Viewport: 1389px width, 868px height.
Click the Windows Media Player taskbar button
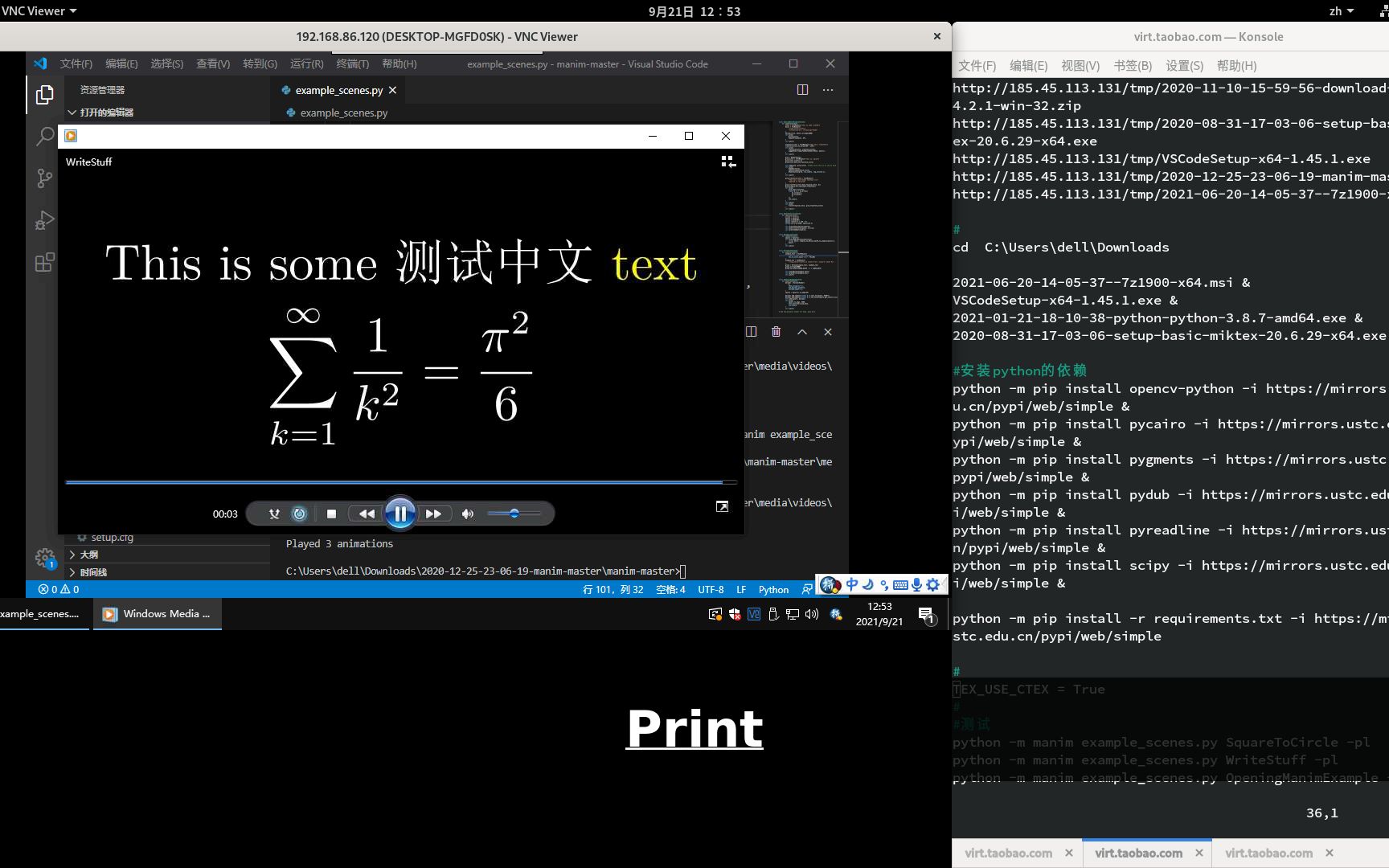(157, 613)
